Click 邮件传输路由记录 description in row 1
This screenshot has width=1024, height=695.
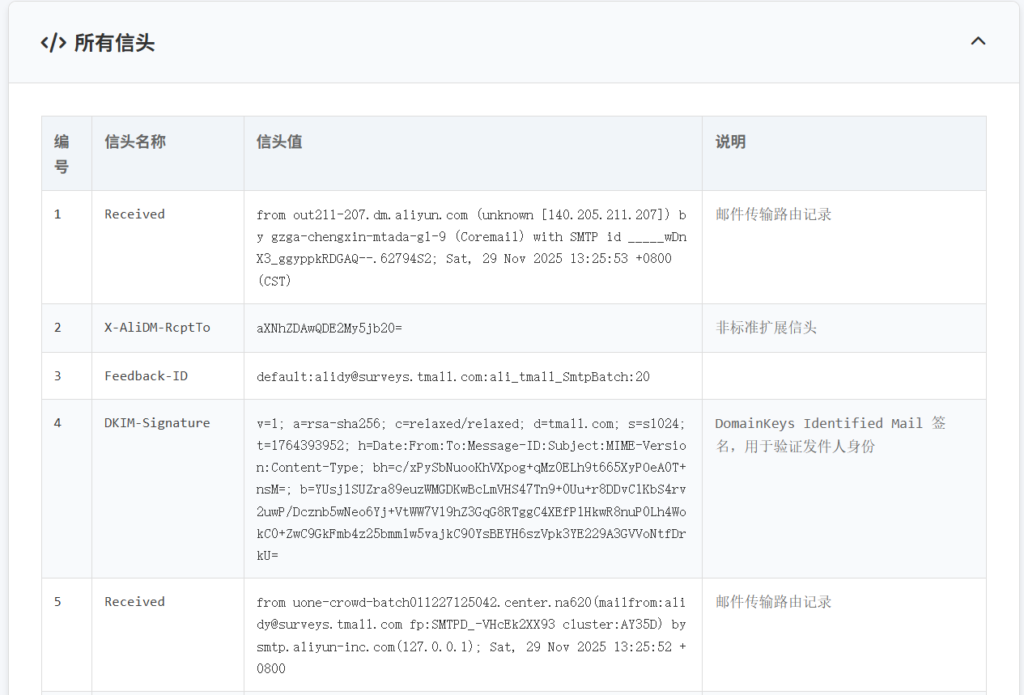pyautogui.click(x=773, y=214)
